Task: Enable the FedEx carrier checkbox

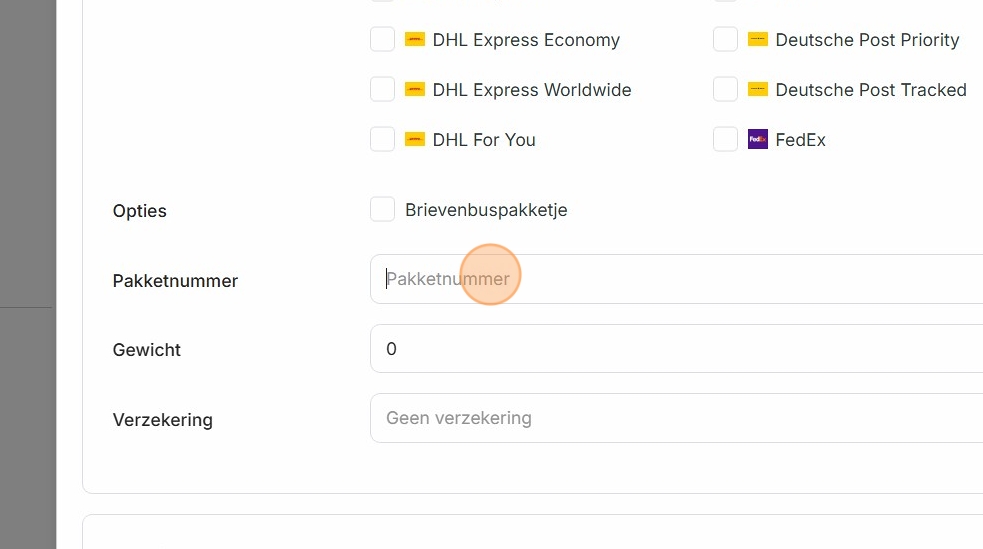Action: (x=725, y=140)
